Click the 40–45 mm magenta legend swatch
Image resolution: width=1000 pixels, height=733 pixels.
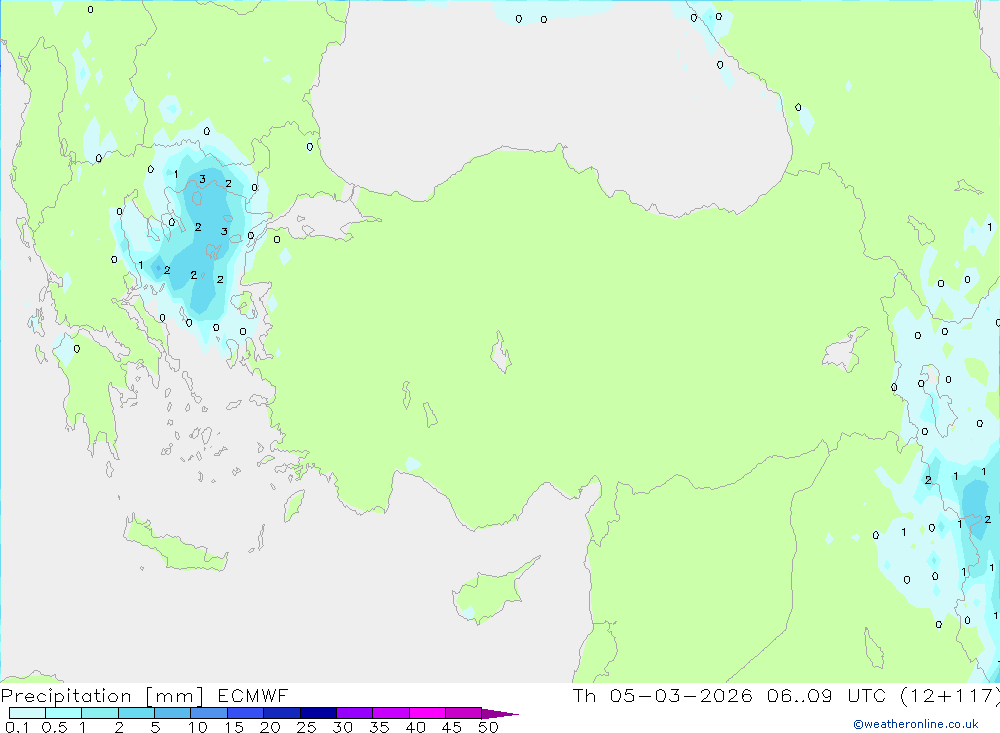[427, 713]
